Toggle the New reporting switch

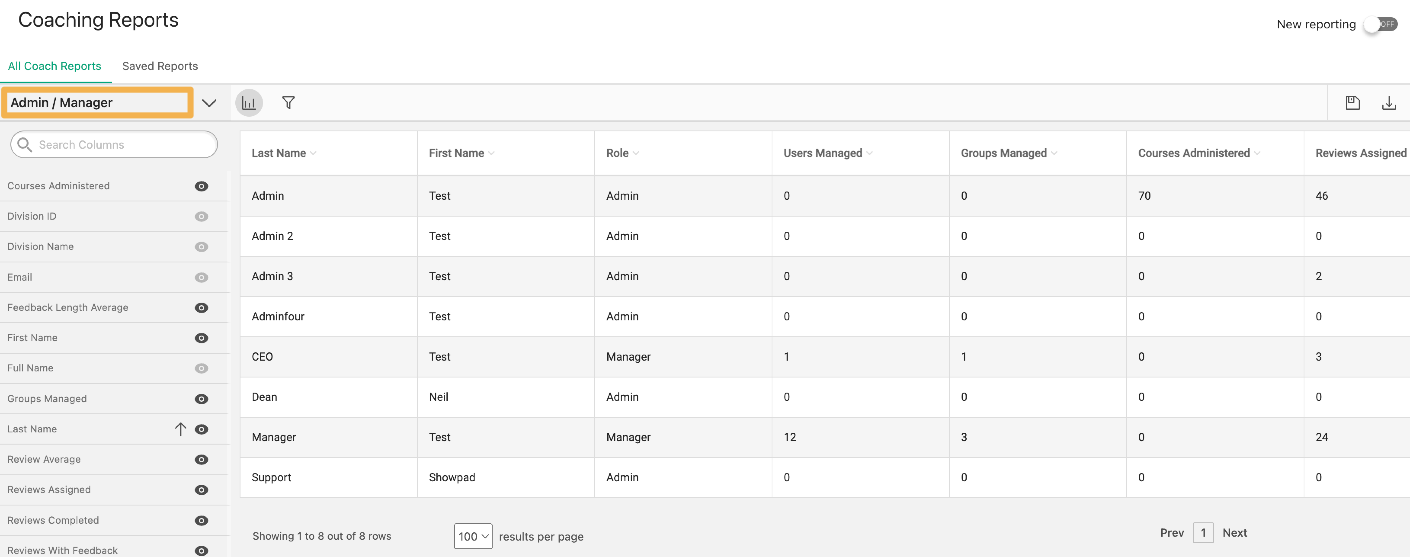click(1381, 24)
